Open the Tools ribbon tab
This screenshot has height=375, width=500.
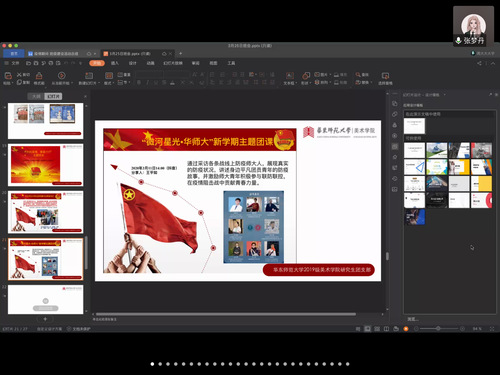click(231, 63)
